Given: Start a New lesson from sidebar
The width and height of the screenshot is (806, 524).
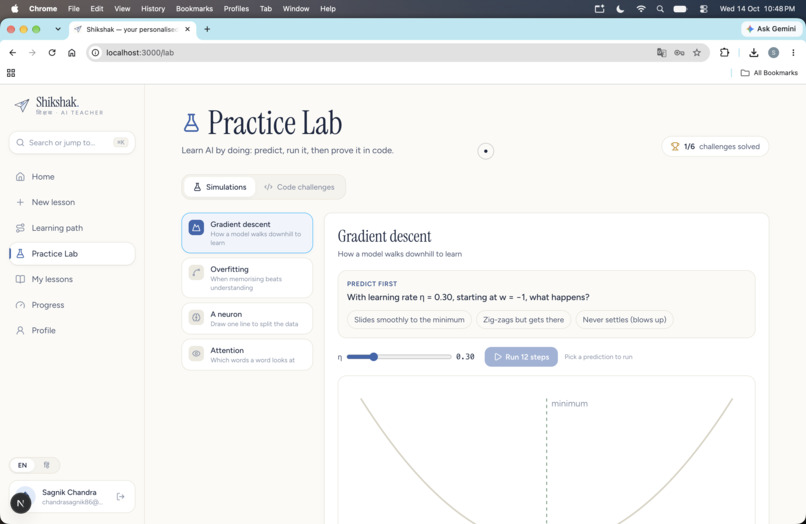Looking at the screenshot, I should [72, 202].
